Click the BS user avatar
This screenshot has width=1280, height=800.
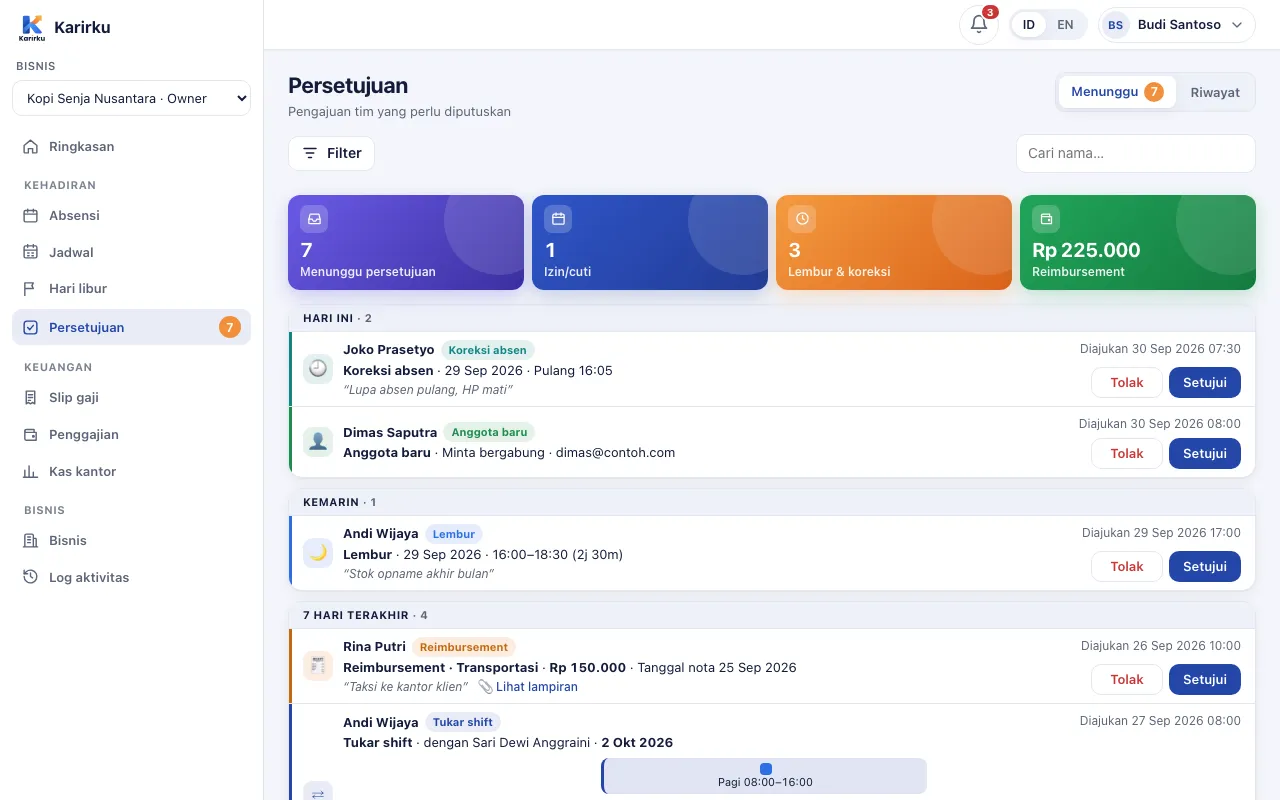pyautogui.click(x=1115, y=25)
